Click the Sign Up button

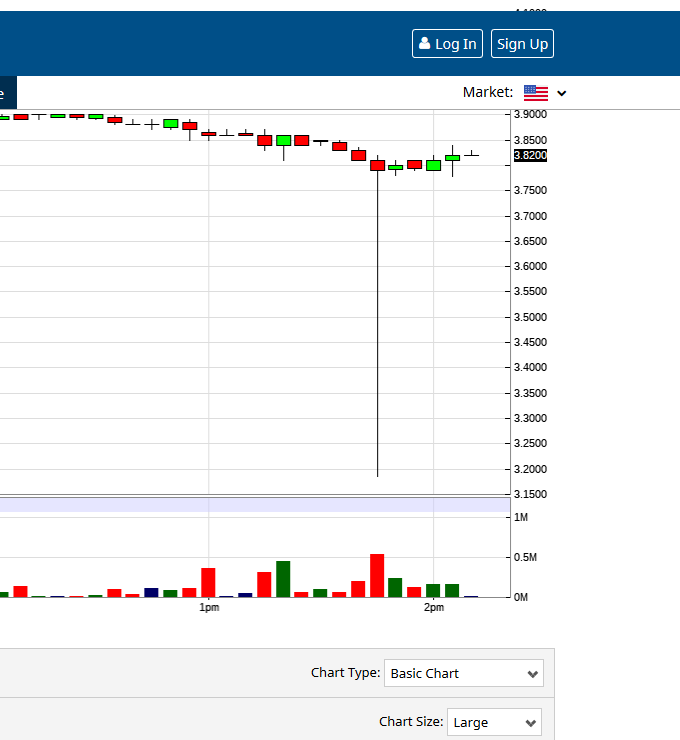(x=522, y=43)
